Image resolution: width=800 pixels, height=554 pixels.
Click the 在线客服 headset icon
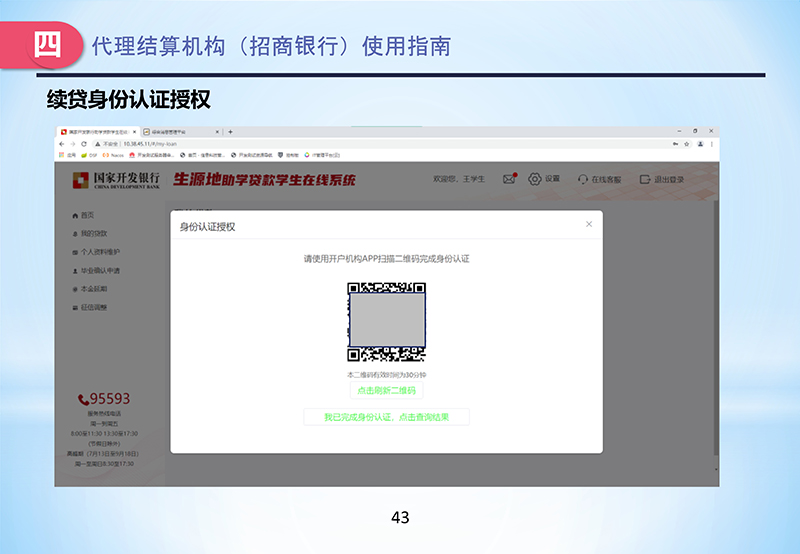(583, 180)
